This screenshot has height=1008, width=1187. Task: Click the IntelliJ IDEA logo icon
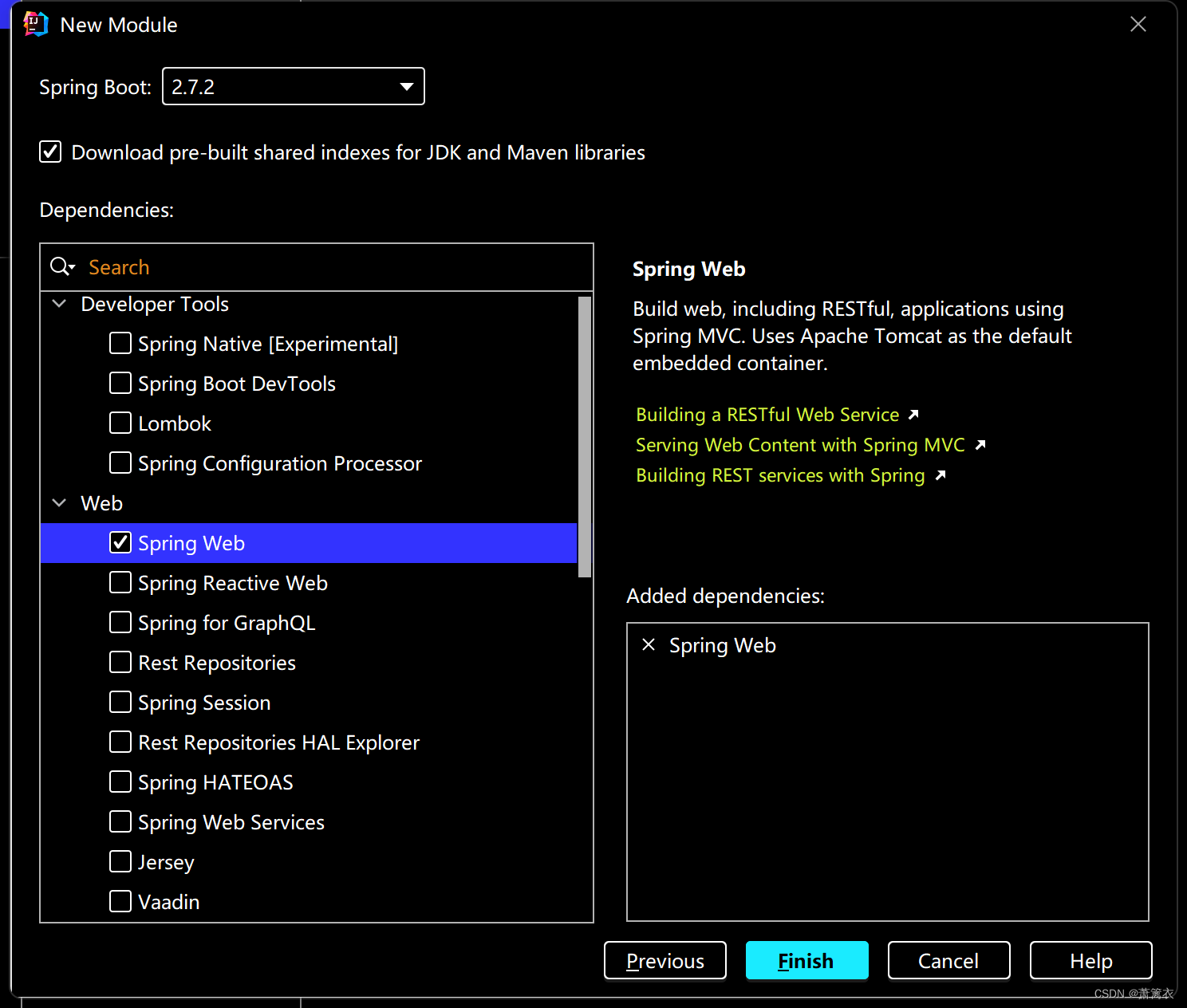pyautogui.click(x=36, y=24)
